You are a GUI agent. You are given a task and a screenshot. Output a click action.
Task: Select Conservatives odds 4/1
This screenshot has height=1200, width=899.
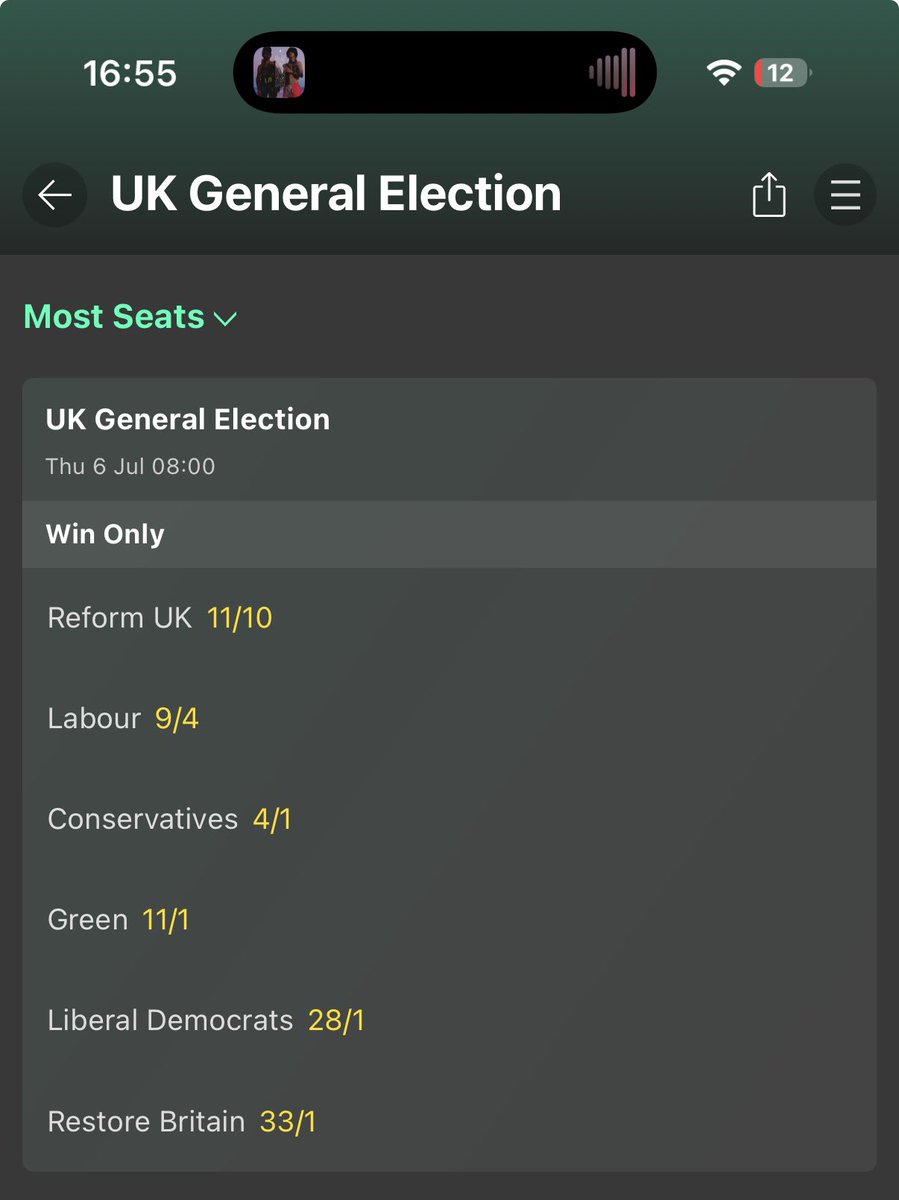pos(271,819)
